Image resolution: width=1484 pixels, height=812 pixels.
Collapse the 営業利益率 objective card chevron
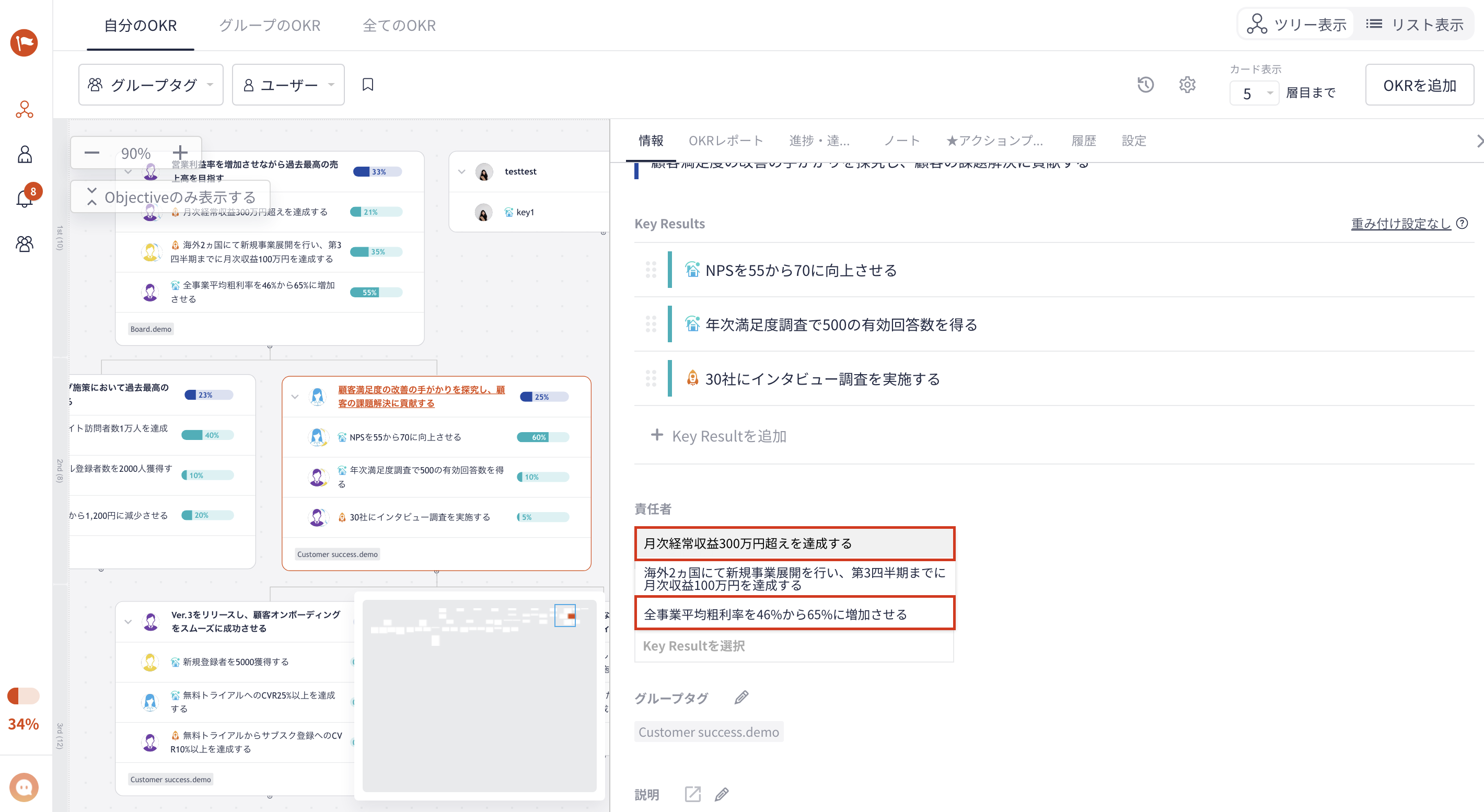point(128,171)
